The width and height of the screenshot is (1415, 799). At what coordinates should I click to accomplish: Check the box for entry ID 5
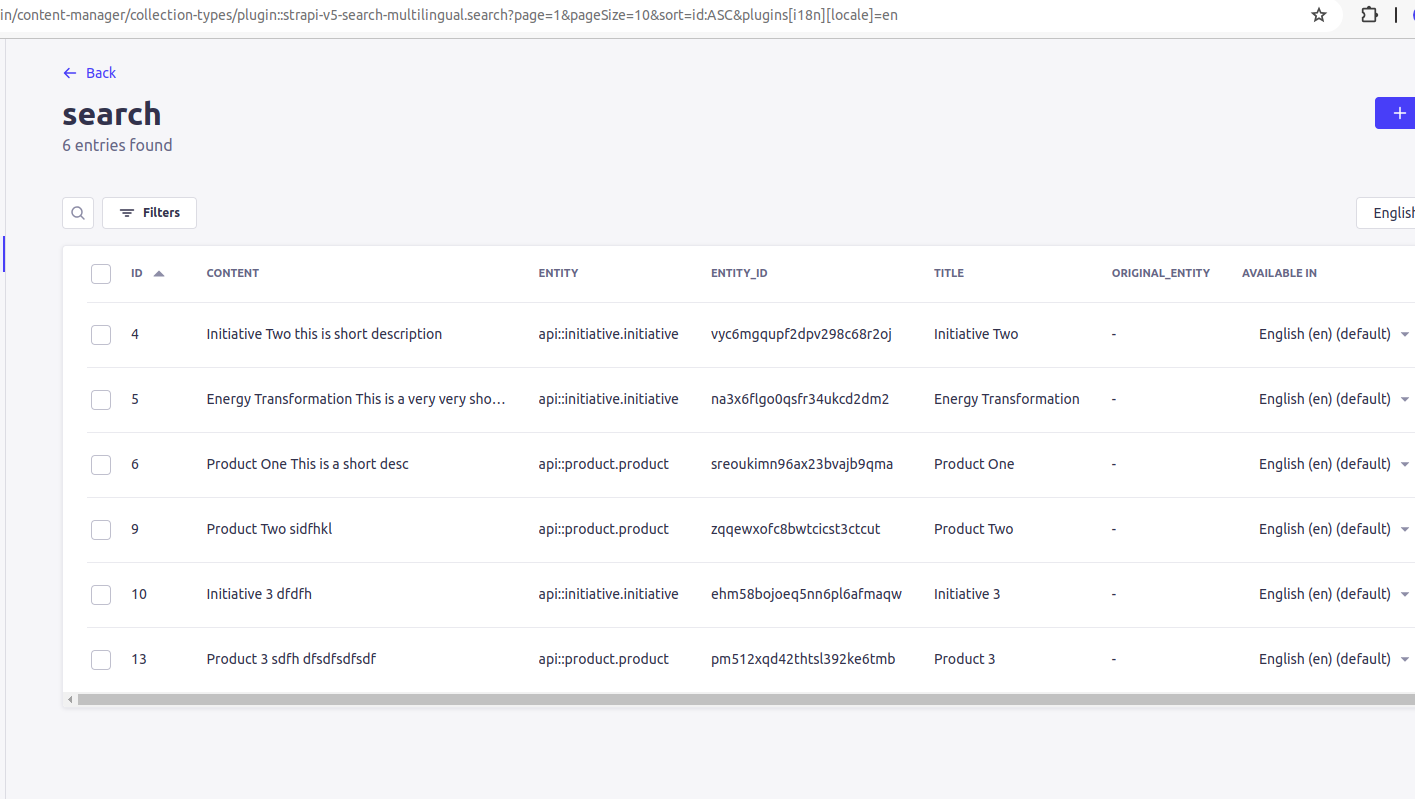[x=101, y=400]
